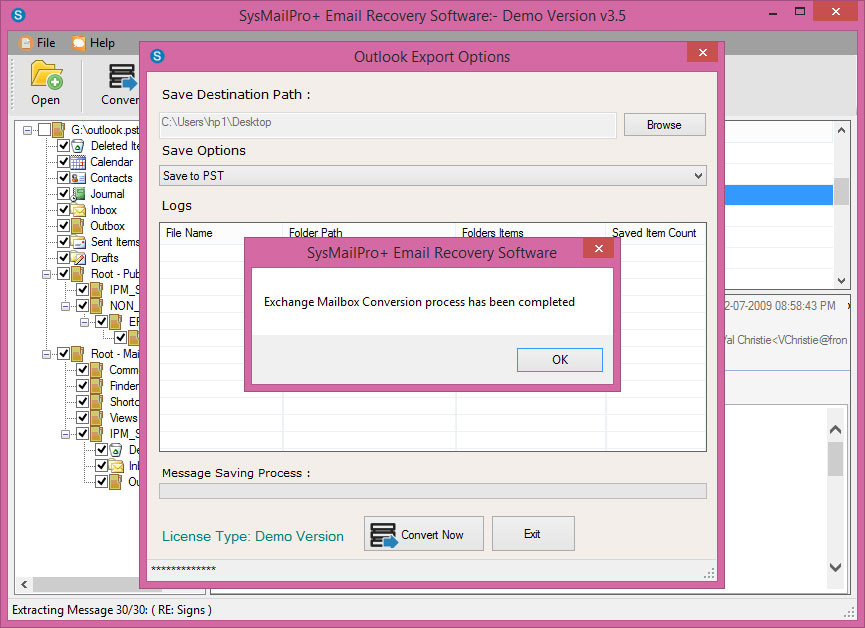Open the Save Options dropdown
865x628 pixels.
click(x=432, y=176)
